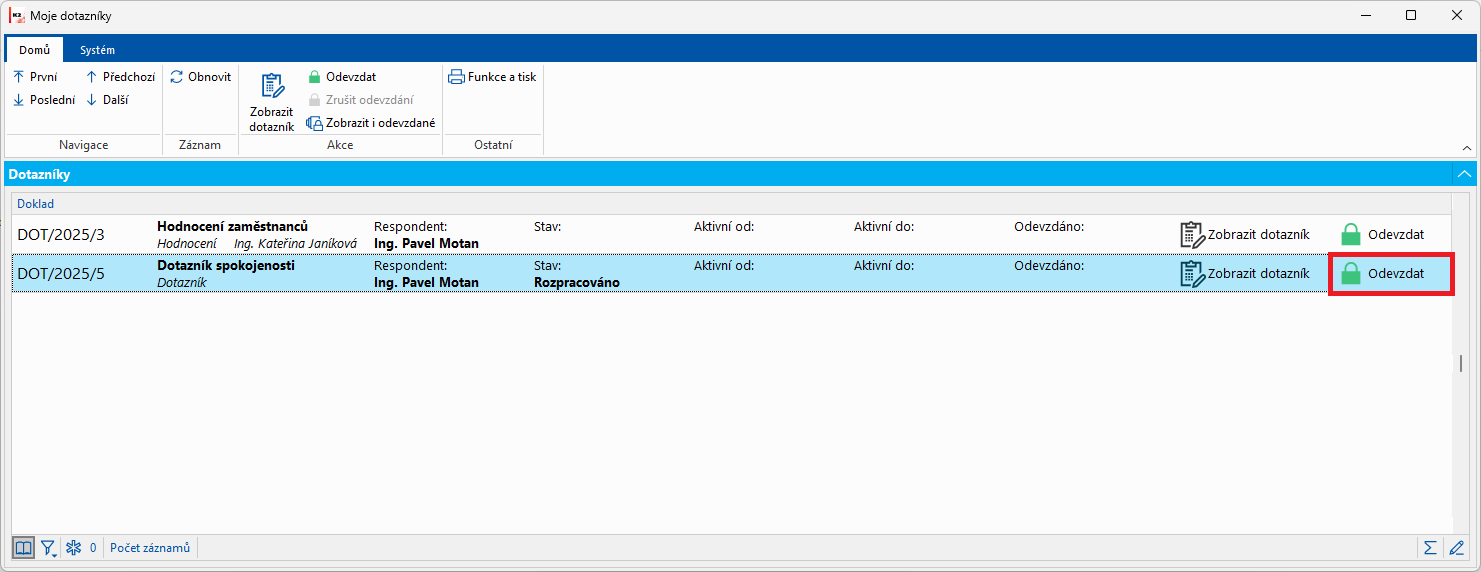The image size is (1481, 572).
Task: Collapse the ribbon with the chevron
Action: coord(1466,148)
